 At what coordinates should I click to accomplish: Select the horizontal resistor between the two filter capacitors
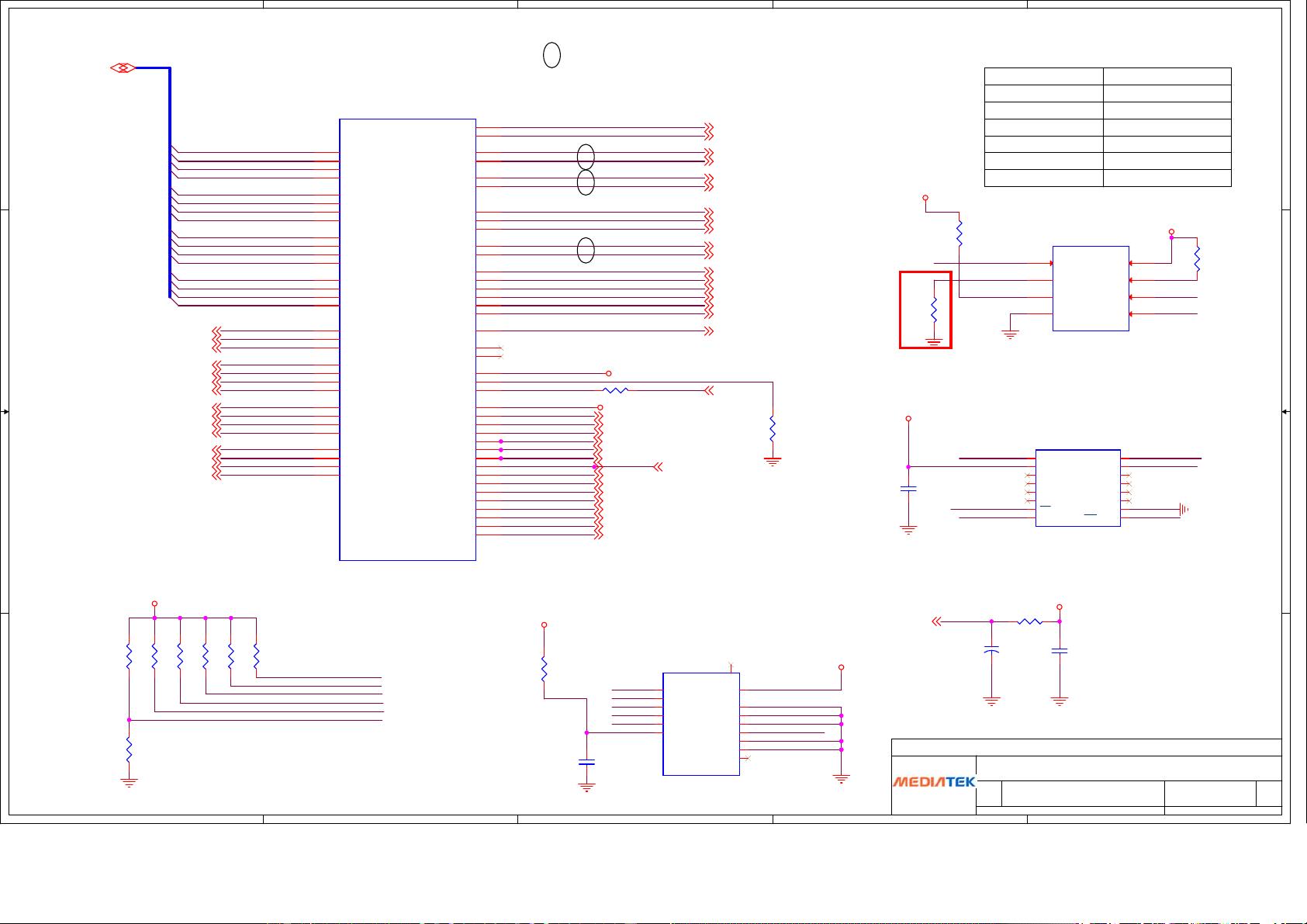[x=1029, y=621]
